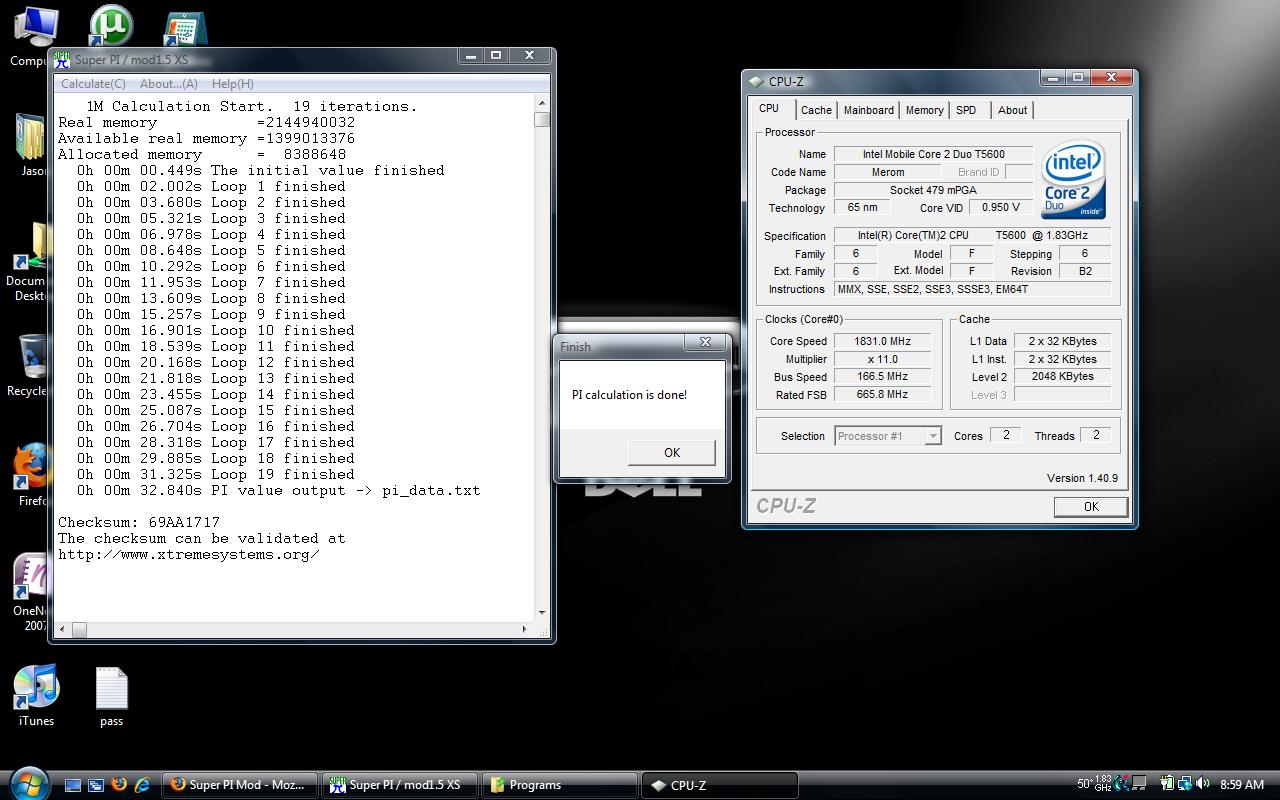
Task: Click the 50° temperature tray readout
Action: tap(1084, 784)
